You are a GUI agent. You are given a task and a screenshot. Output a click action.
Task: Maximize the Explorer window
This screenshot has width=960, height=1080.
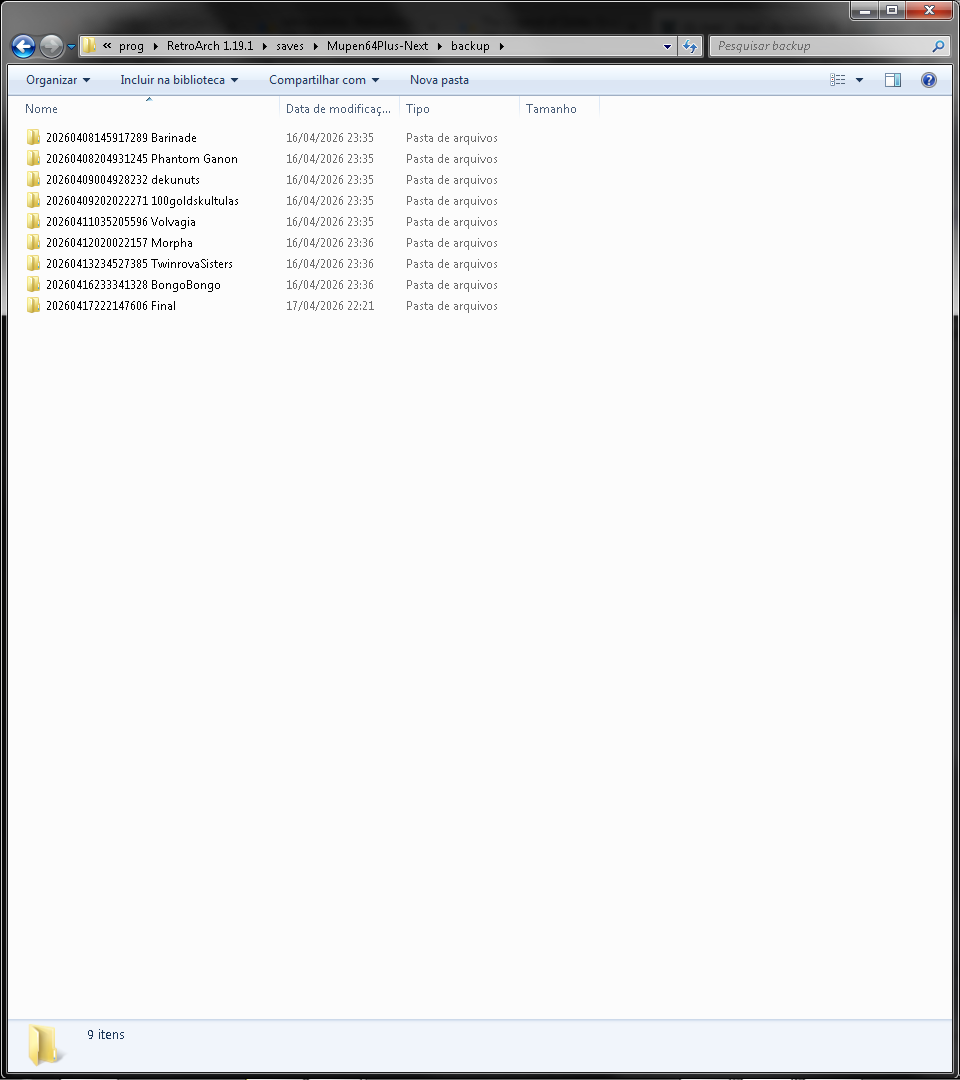tap(892, 10)
